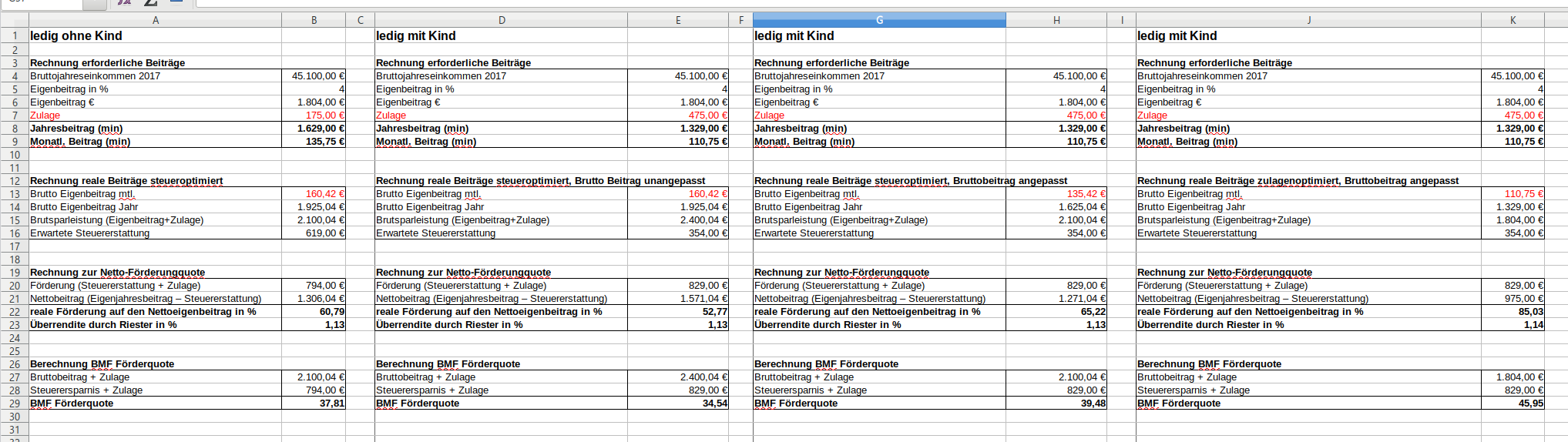Click 'Nettobeitrag (Eigenjahresbeitrag – Steuererstattung)' in column G
Screen dimensions: 1568x442
870,299
